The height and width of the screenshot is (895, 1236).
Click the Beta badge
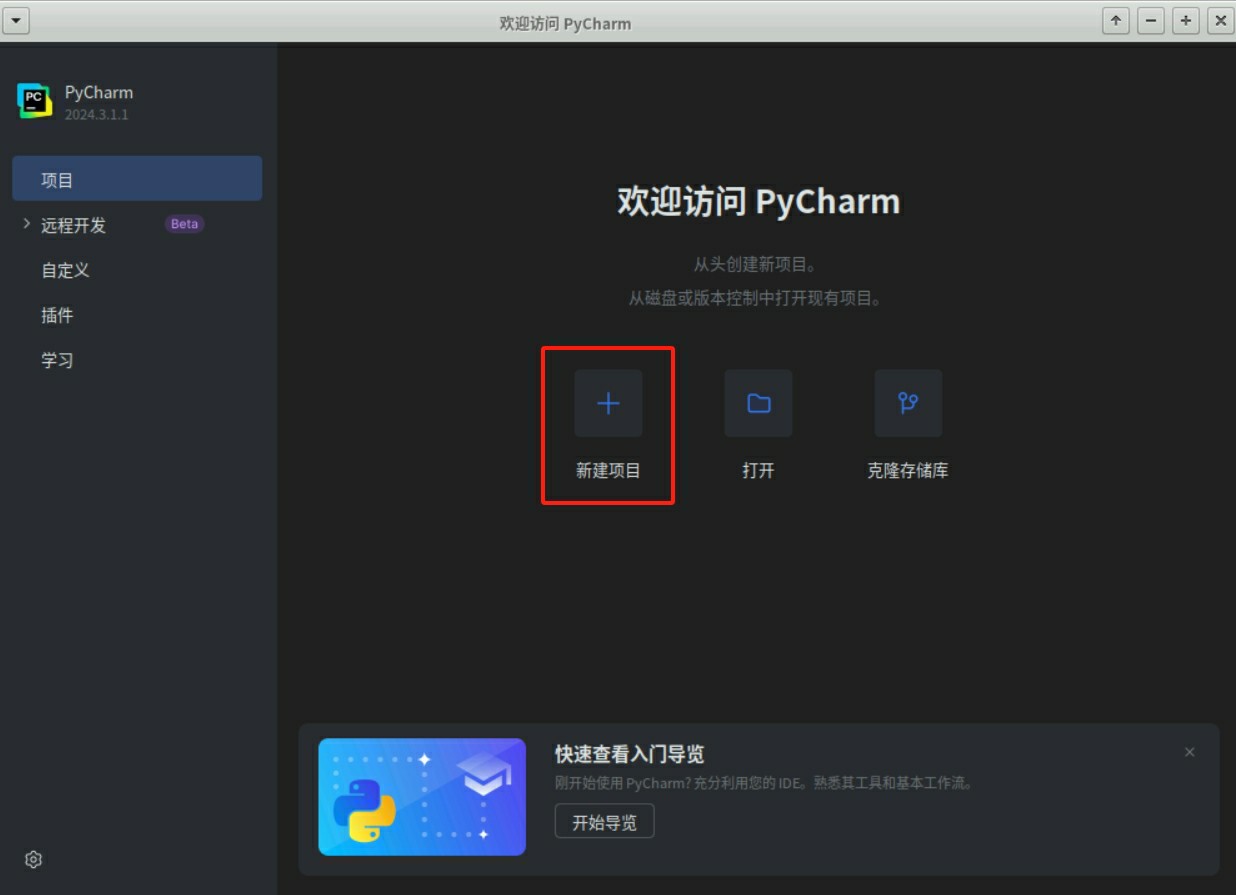(x=184, y=224)
